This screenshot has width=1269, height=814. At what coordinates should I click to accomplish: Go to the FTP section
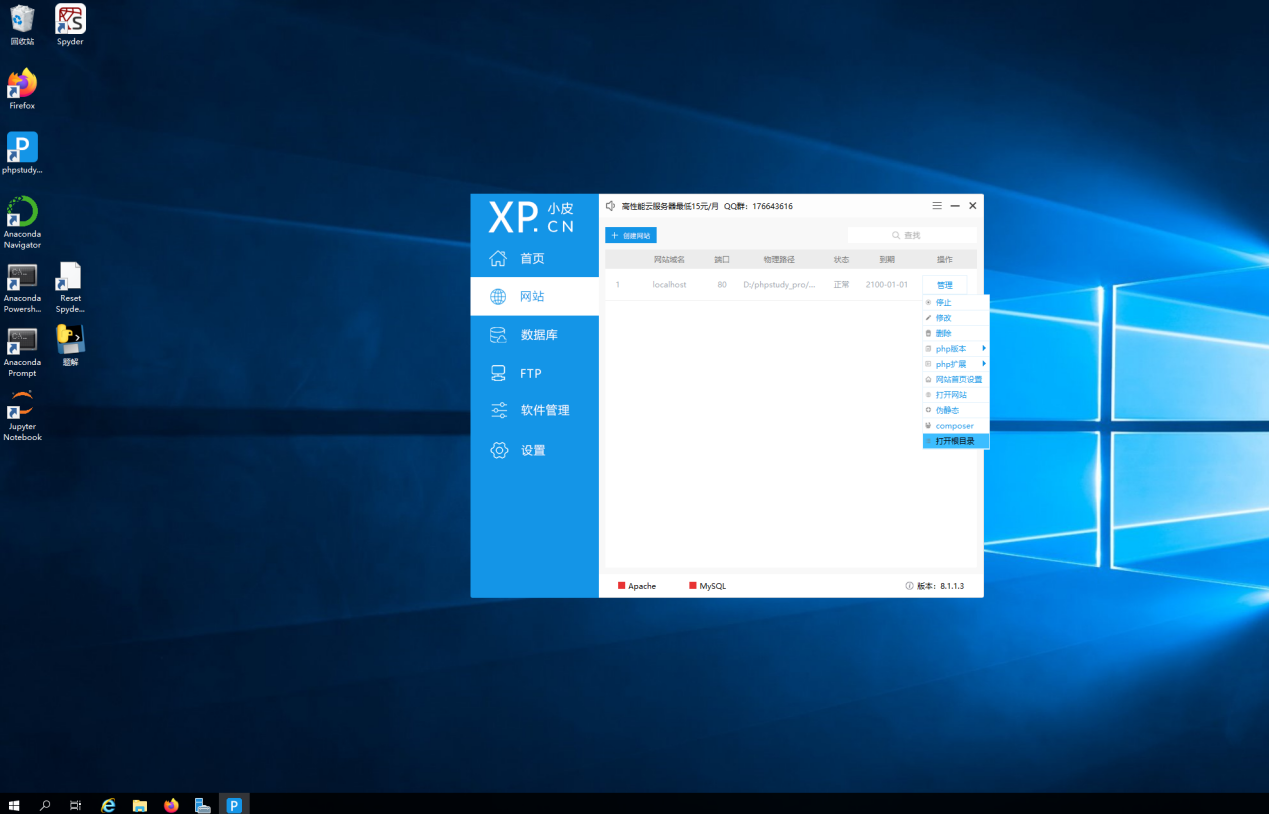coord(530,373)
